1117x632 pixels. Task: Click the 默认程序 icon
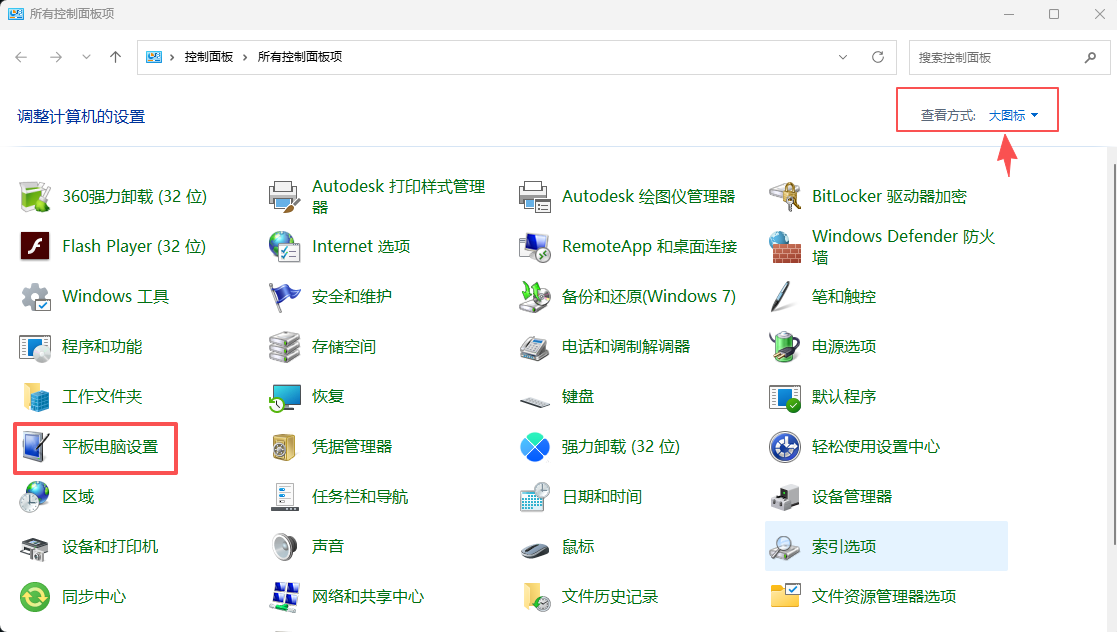pyautogui.click(x=785, y=397)
